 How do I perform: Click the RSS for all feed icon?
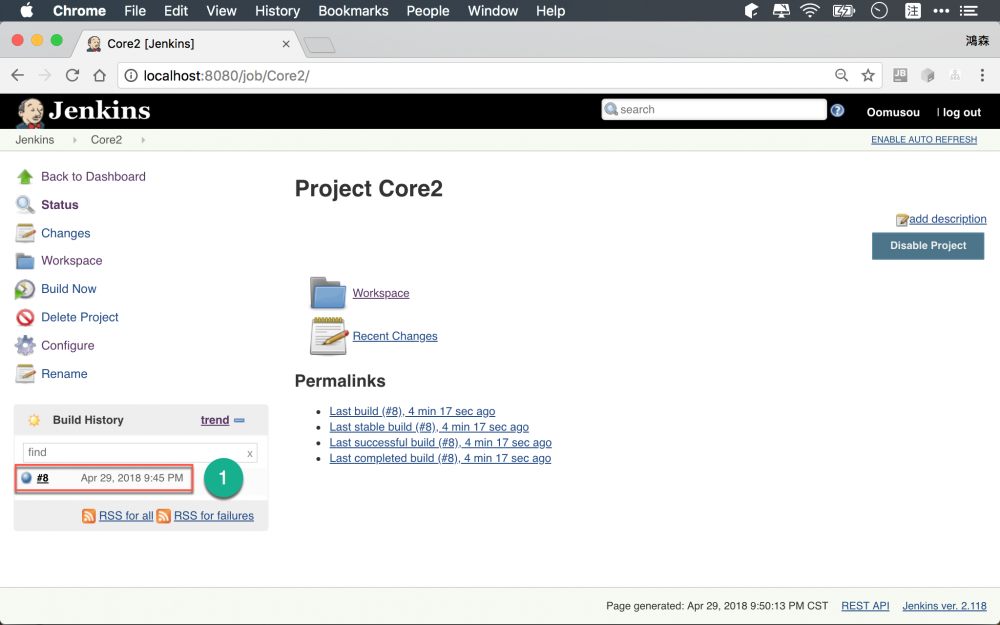click(x=90, y=515)
